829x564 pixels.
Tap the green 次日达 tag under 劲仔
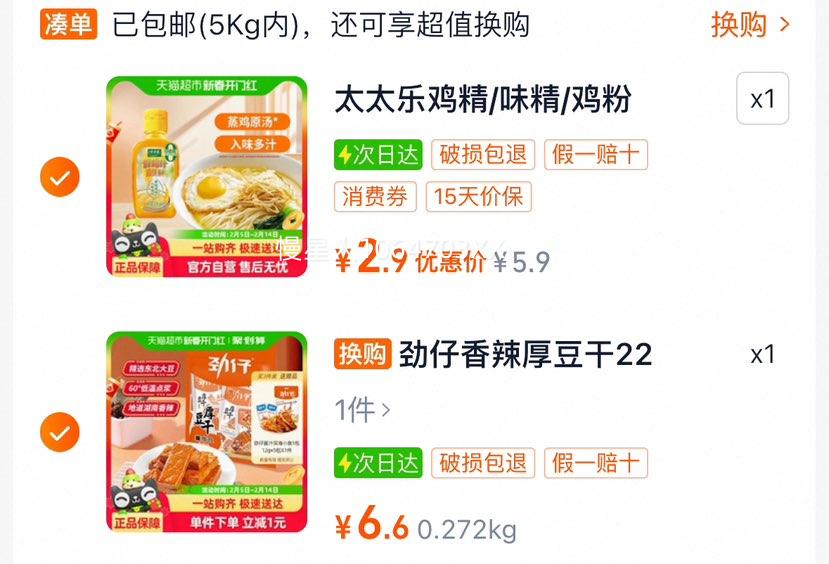pos(378,463)
